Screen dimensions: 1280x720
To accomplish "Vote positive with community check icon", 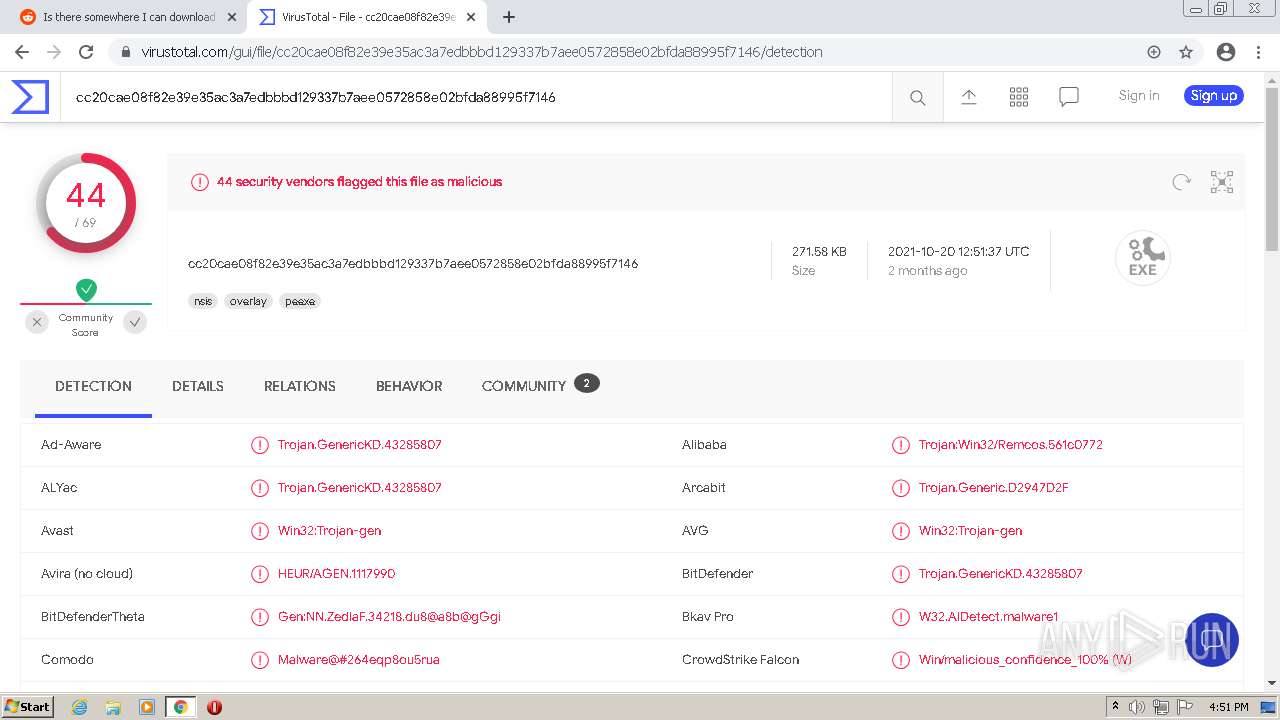I will tap(135, 322).
